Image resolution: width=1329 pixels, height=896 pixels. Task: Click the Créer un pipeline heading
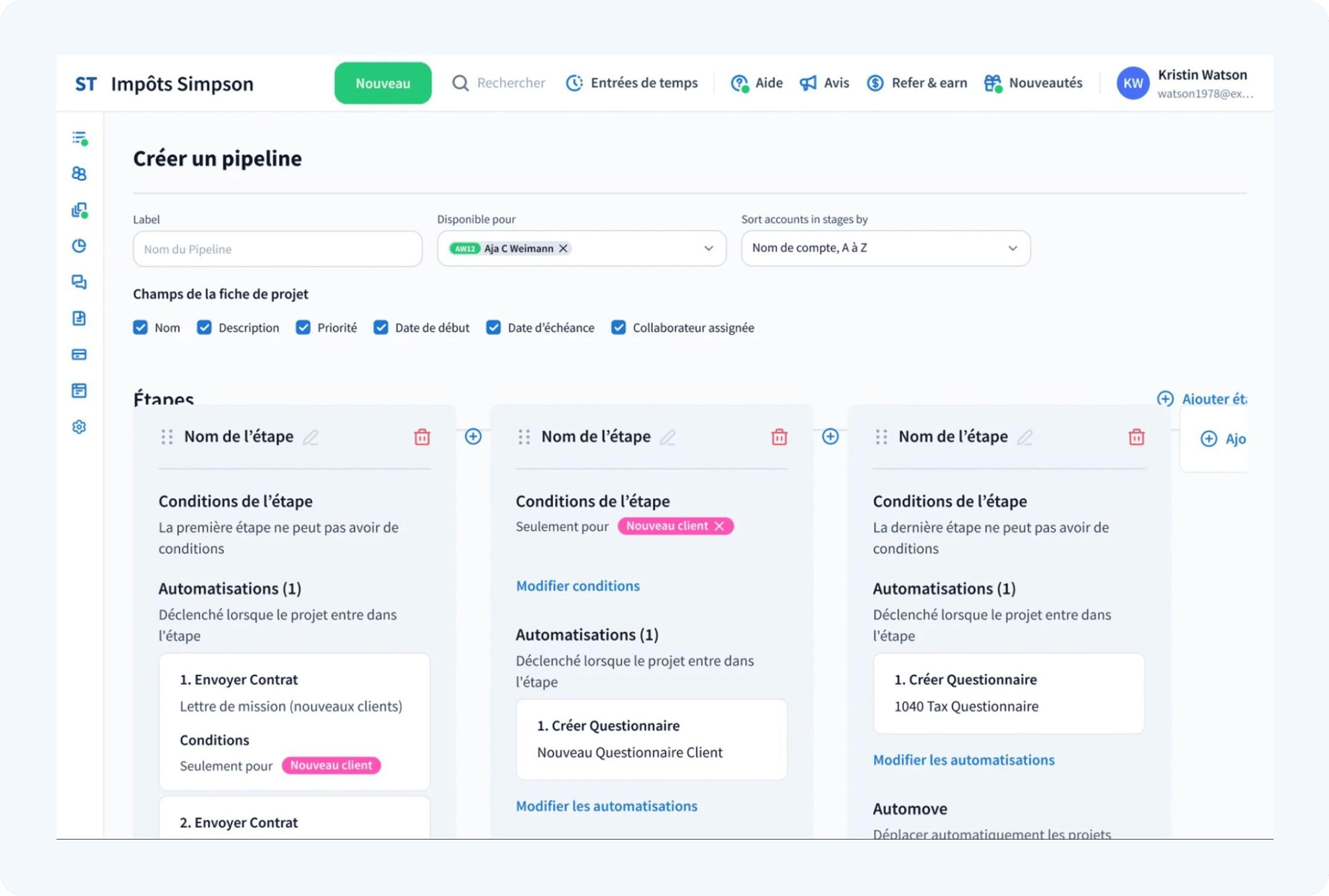click(x=217, y=159)
